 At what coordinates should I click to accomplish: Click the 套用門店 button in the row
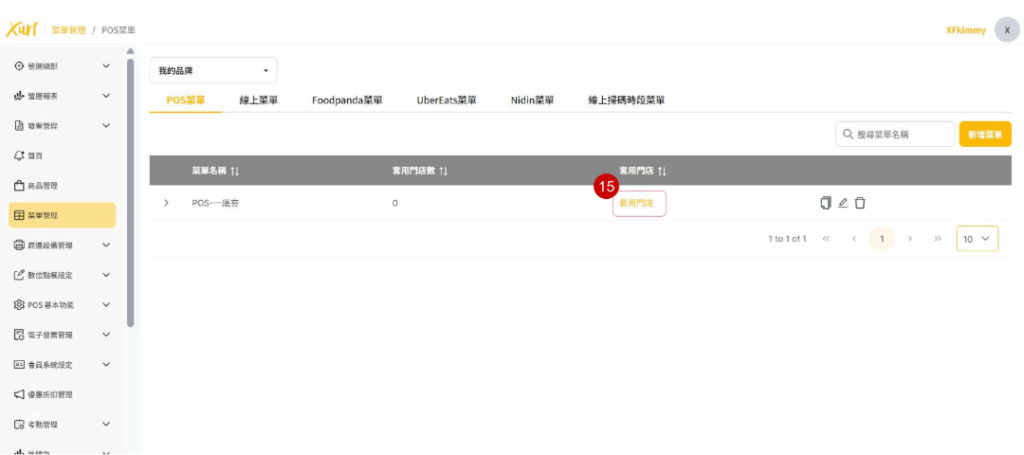(639, 203)
